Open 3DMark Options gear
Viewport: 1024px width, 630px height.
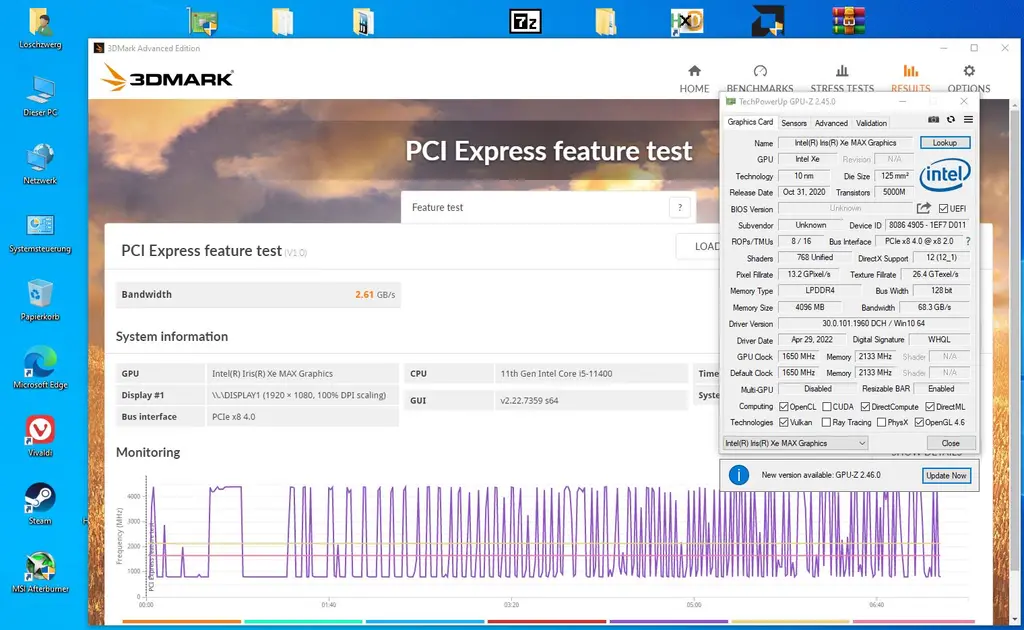tap(968, 78)
